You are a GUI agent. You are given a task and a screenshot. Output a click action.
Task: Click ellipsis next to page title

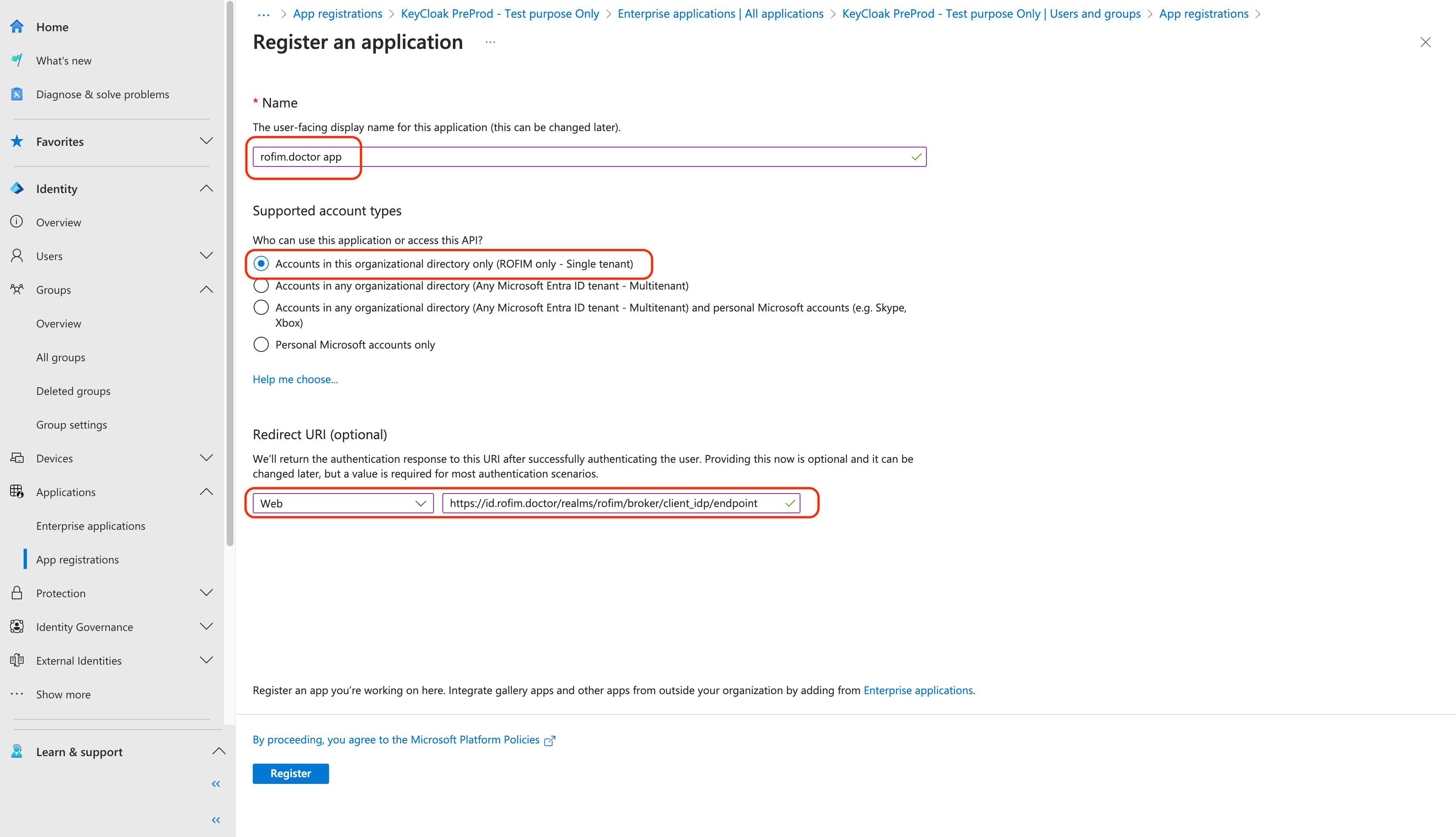click(490, 42)
